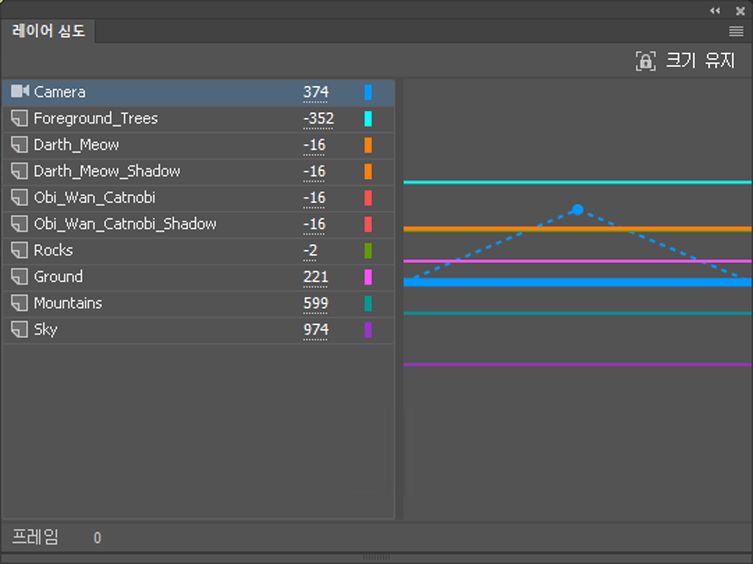Click the frame number value 0
The image size is (753, 564).
pos(97,538)
